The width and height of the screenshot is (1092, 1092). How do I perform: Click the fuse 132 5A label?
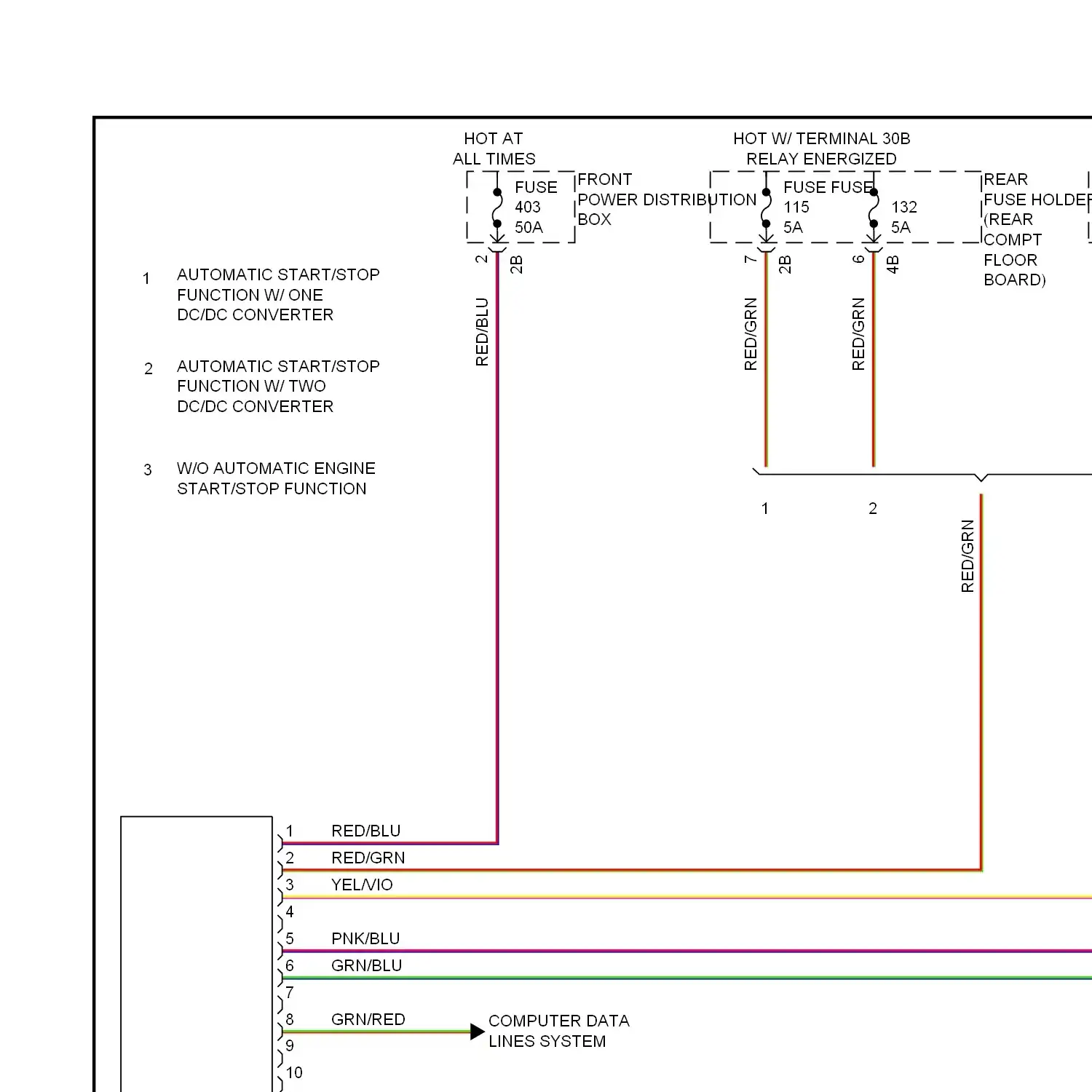(x=903, y=217)
